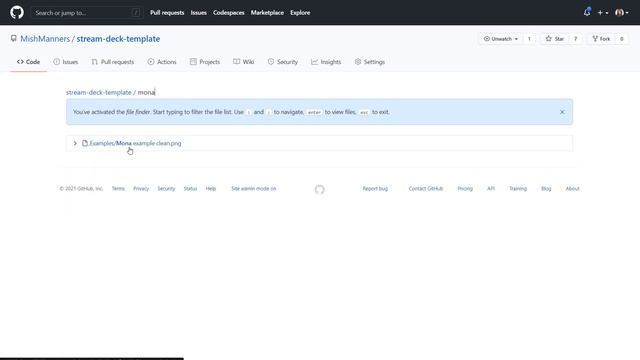Open Issues in top navigation bar
This screenshot has width=640, height=360.
198,13
